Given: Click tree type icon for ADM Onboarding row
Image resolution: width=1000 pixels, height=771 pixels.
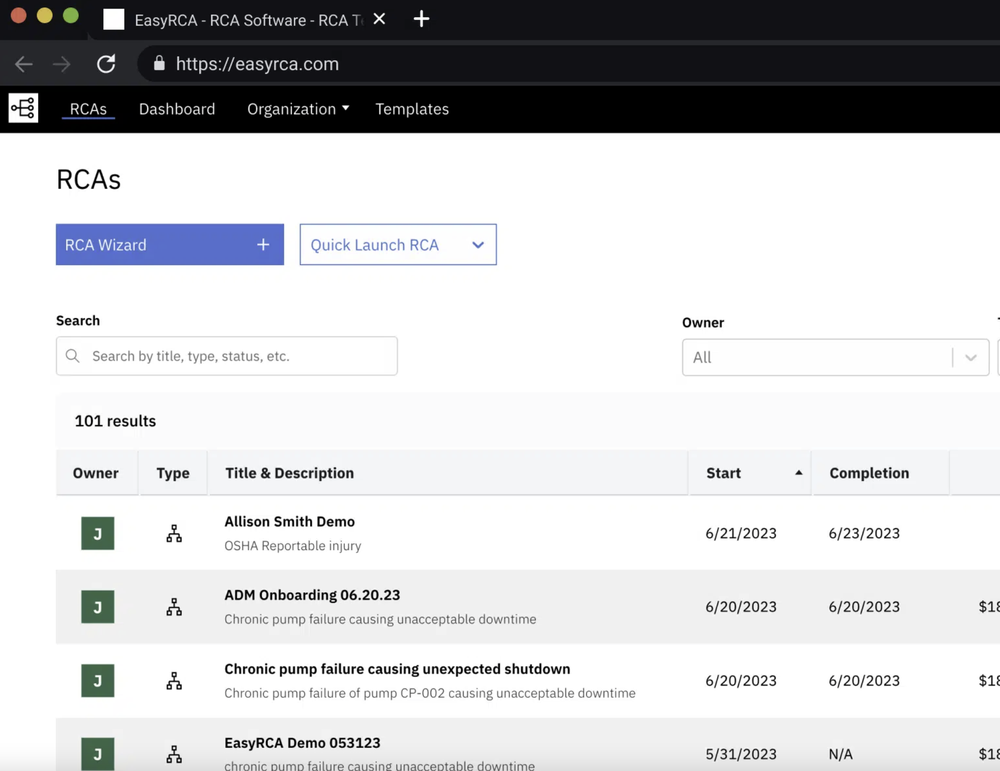Looking at the screenshot, I should tap(174, 607).
